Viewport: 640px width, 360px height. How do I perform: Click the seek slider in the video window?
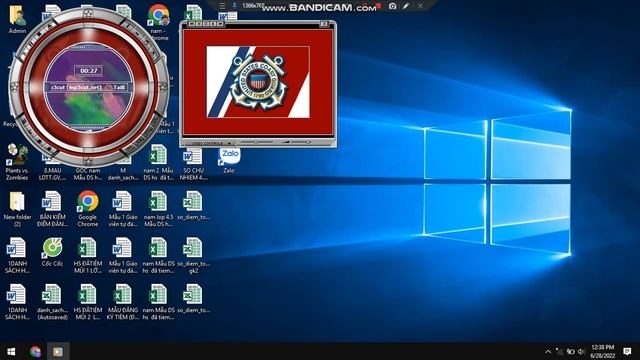257,142
